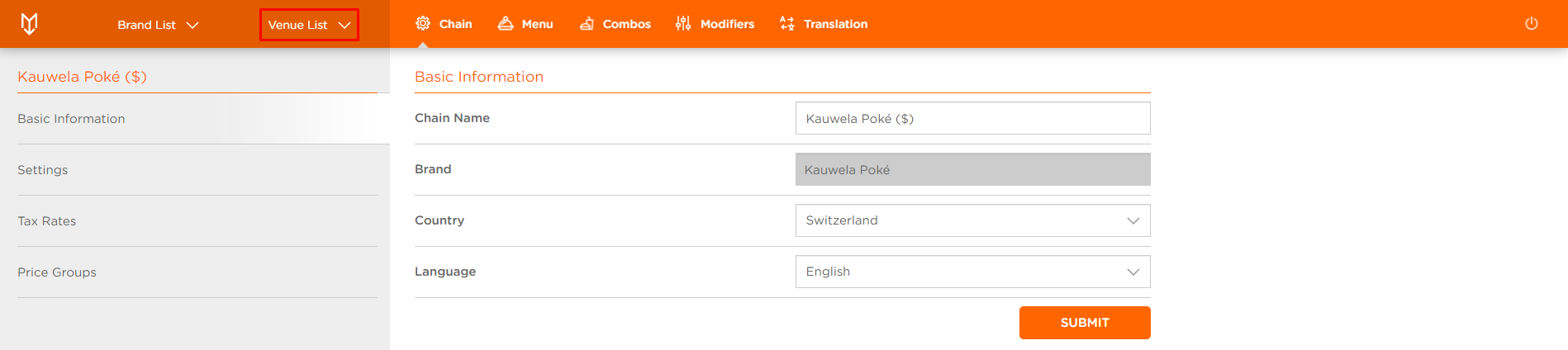1568x350 pixels.
Task: Click the Translation icon
Action: point(787,23)
